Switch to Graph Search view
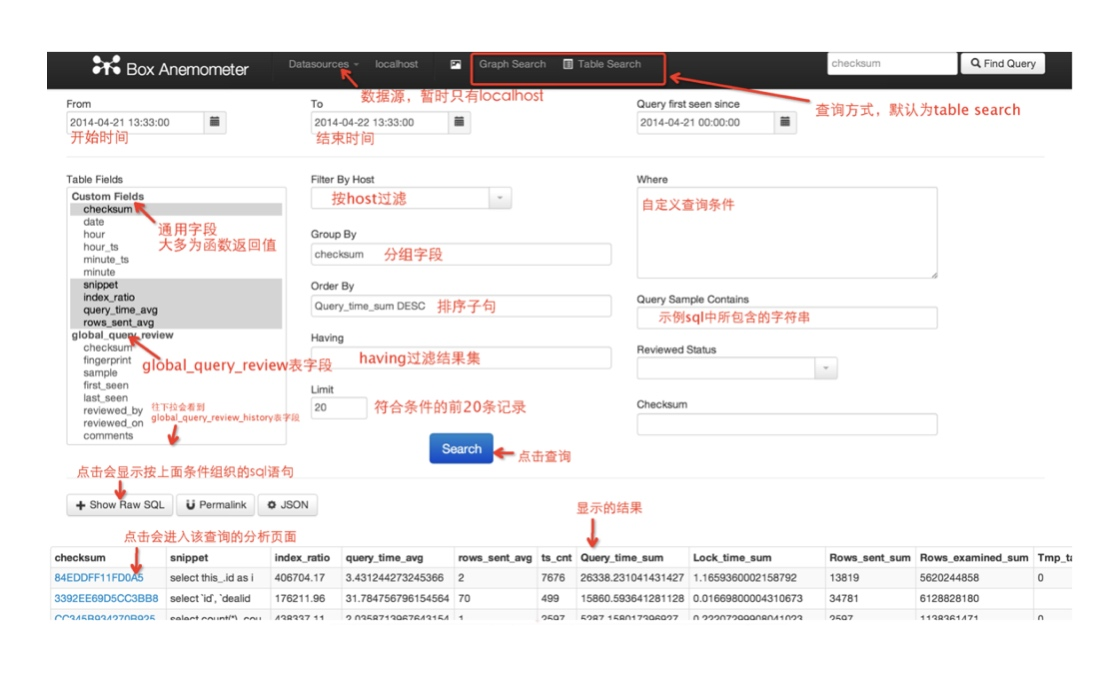The width and height of the screenshot is (1120, 688). click(x=512, y=64)
